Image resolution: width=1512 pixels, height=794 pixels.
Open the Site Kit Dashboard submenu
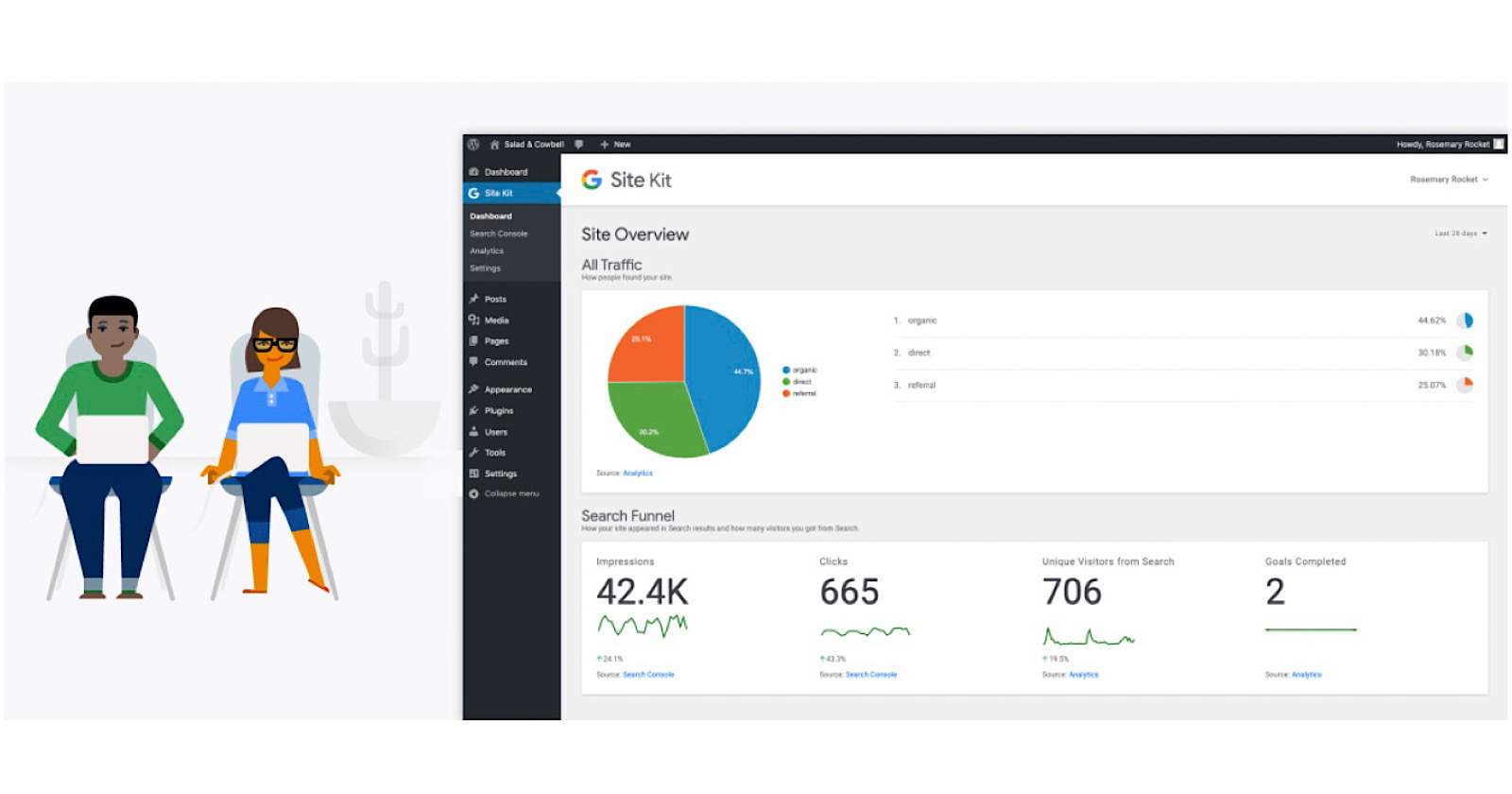coord(490,216)
